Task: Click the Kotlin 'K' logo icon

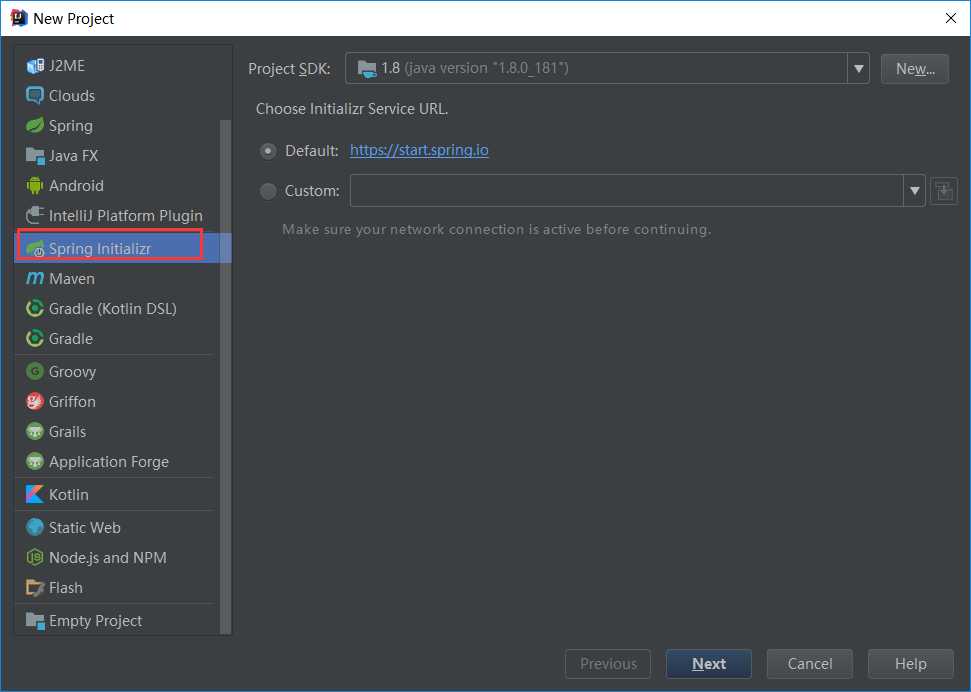Action: [x=35, y=494]
